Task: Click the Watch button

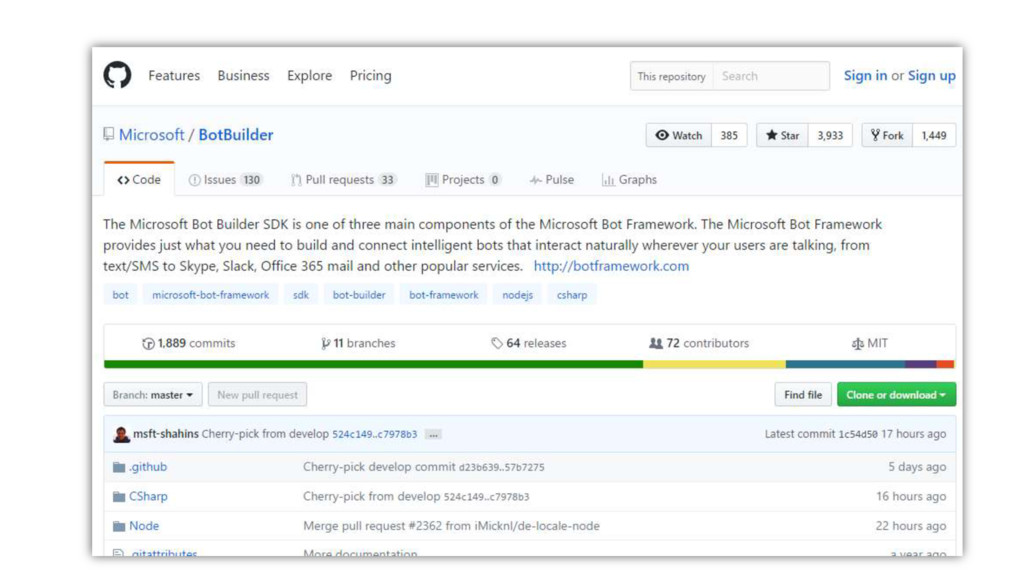Action: pos(679,135)
